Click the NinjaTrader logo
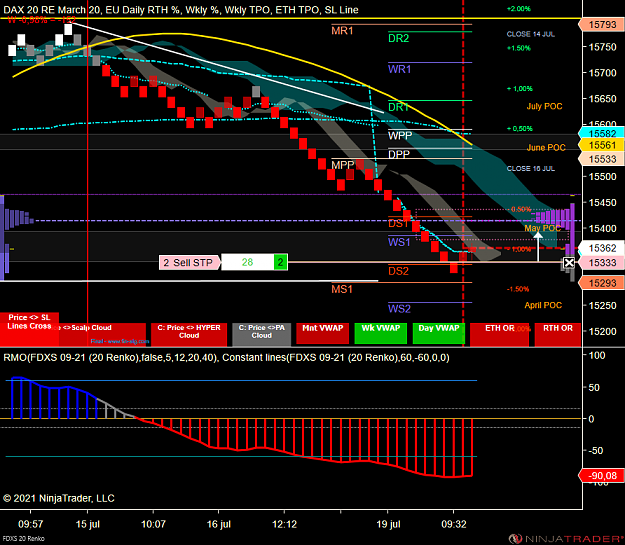This screenshot has width=625, height=545. [x=566, y=539]
